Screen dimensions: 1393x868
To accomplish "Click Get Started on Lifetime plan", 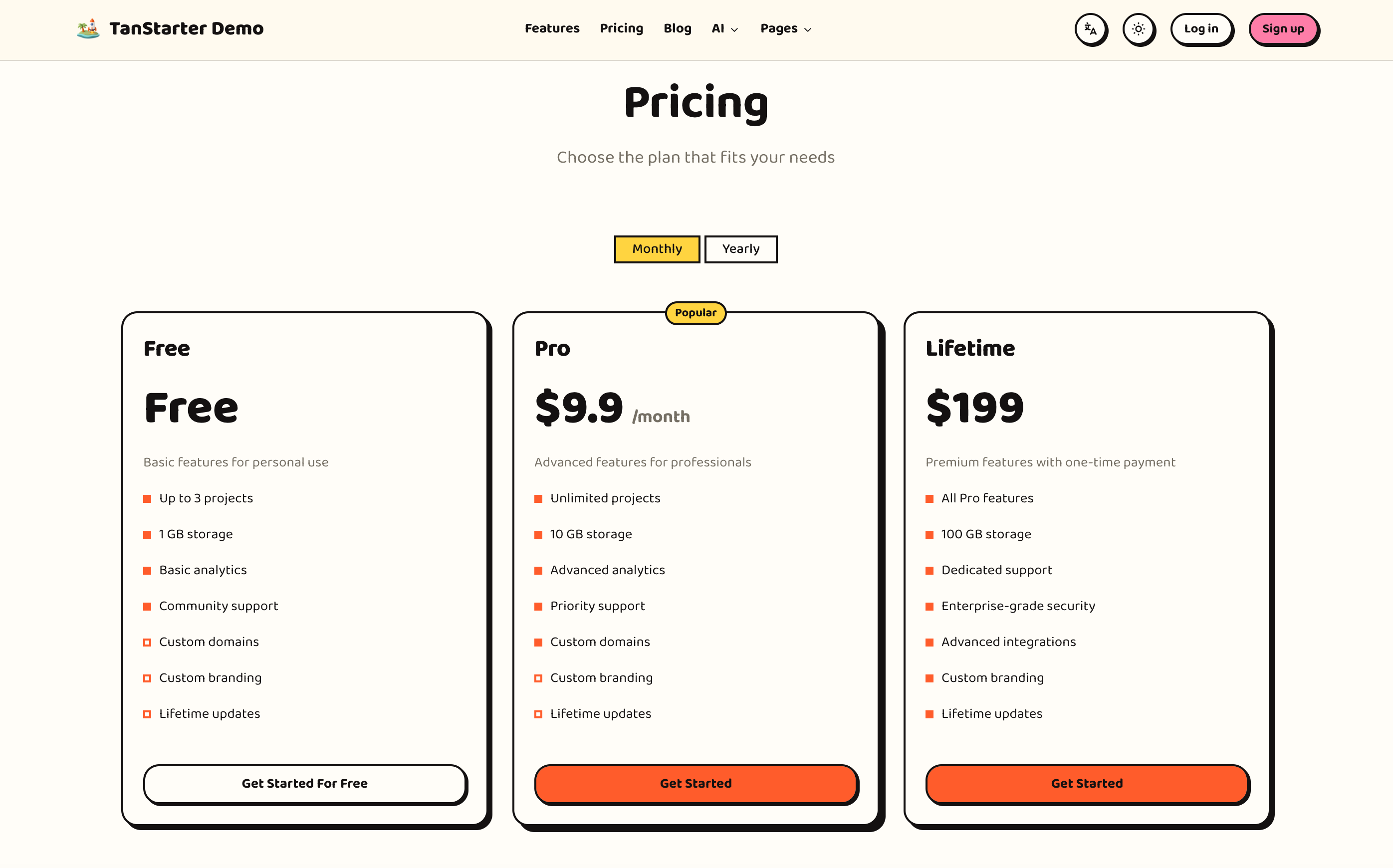I will tap(1086, 784).
